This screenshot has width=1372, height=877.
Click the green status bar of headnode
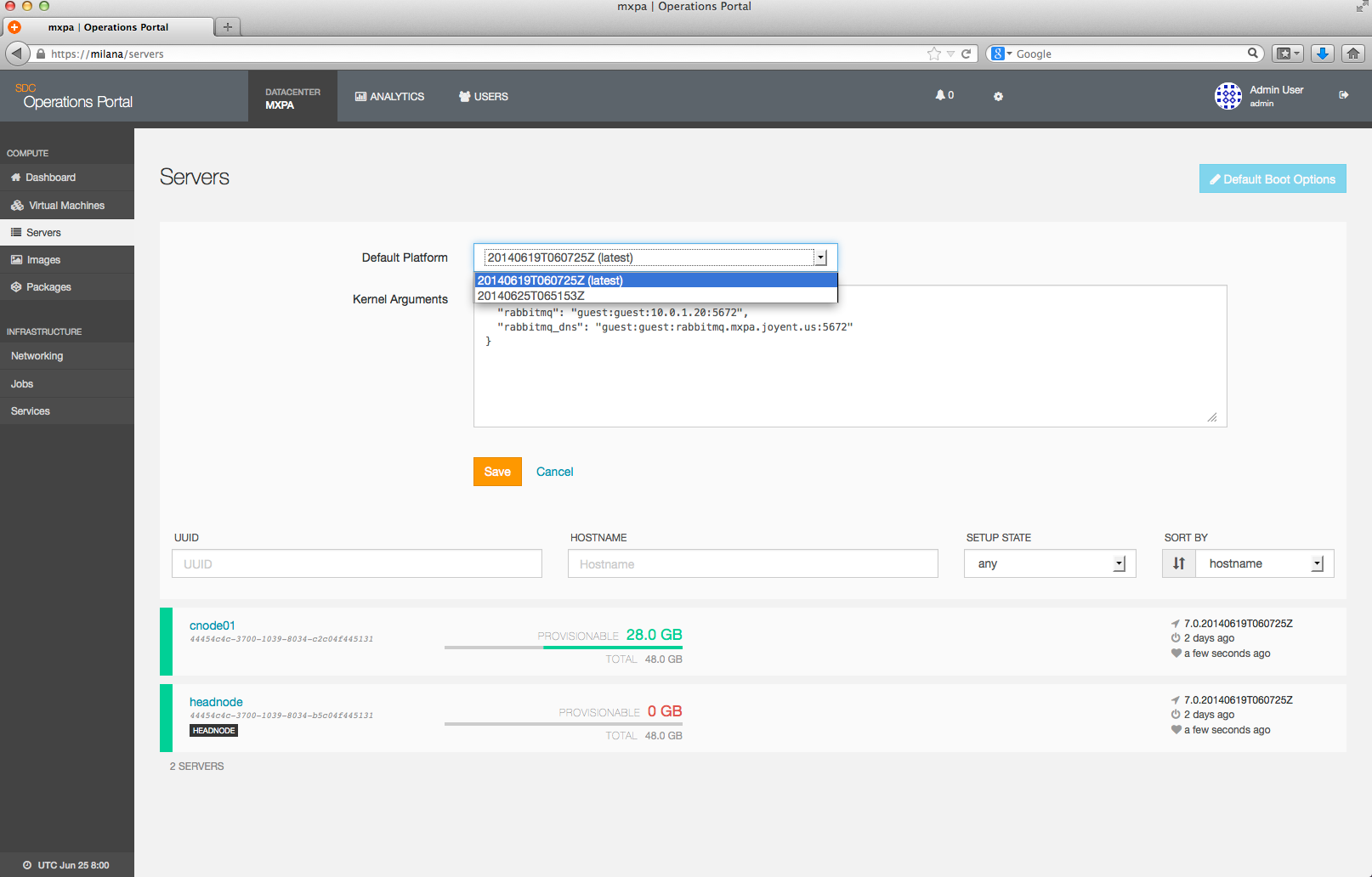tap(166, 718)
